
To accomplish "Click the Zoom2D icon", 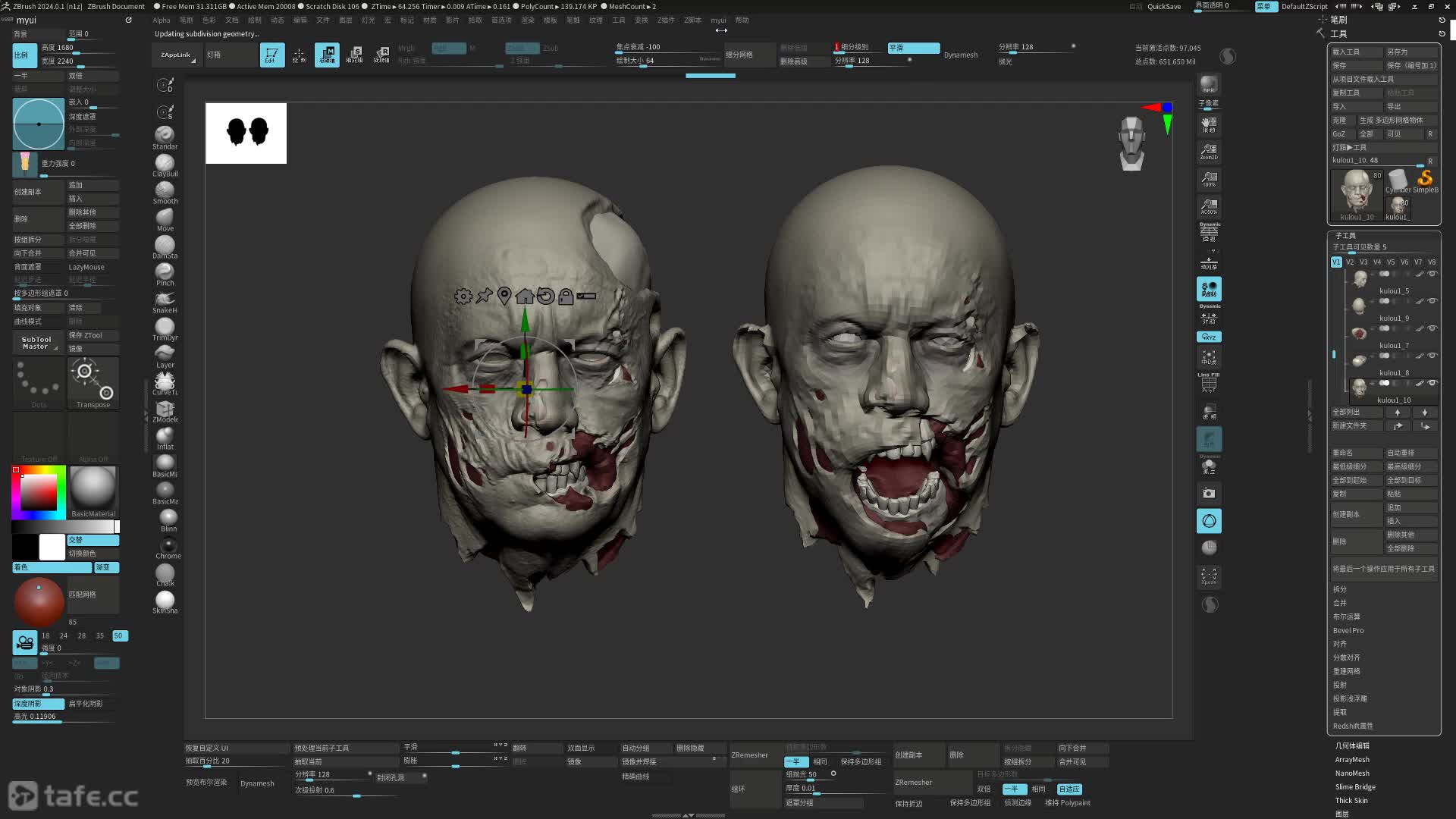I will [x=1209, y=152].
